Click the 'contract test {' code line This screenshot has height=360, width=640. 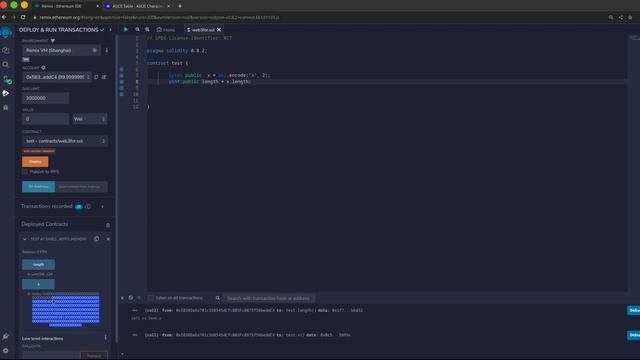(167, 63)
